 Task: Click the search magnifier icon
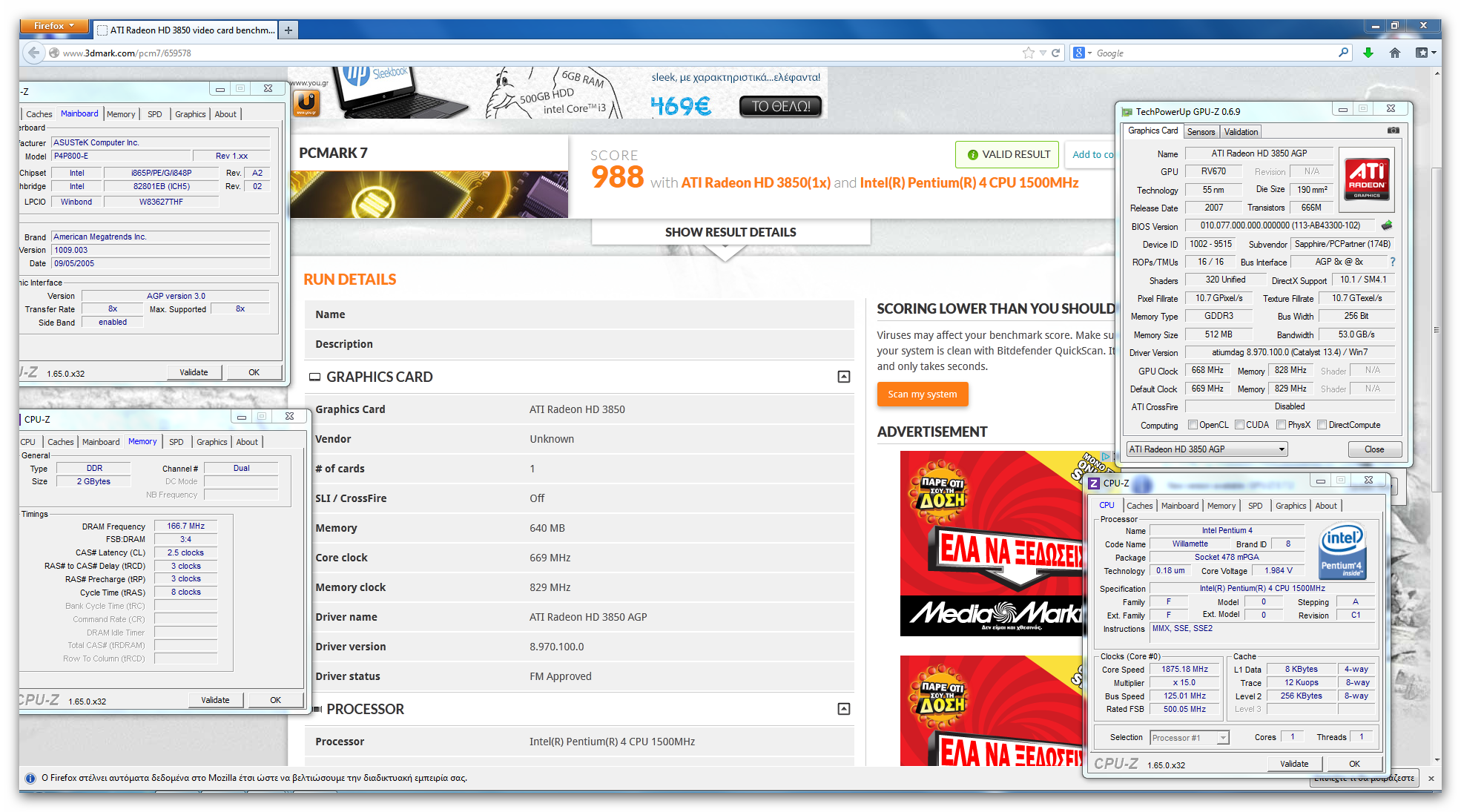pos(1343,53)
